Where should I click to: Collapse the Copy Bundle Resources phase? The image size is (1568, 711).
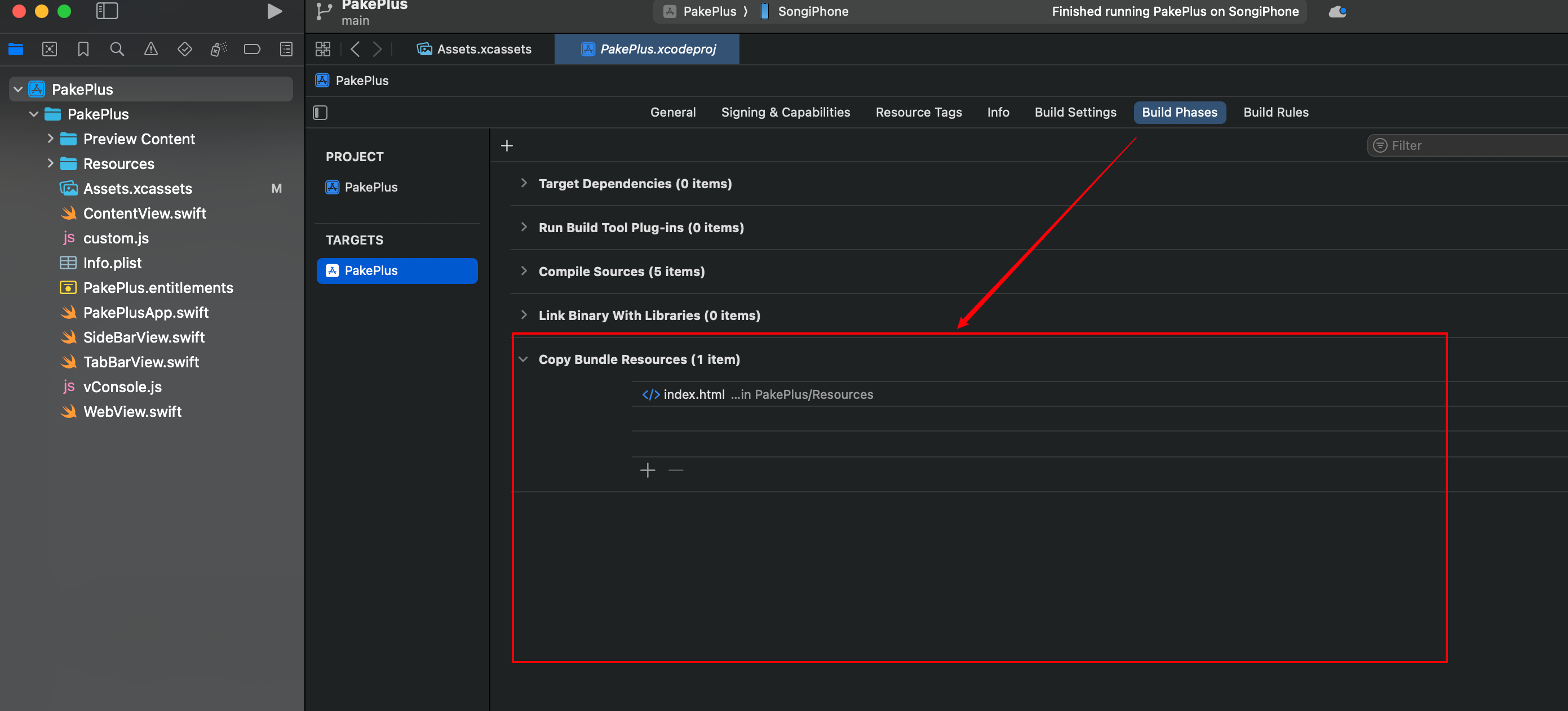[523, 359]
